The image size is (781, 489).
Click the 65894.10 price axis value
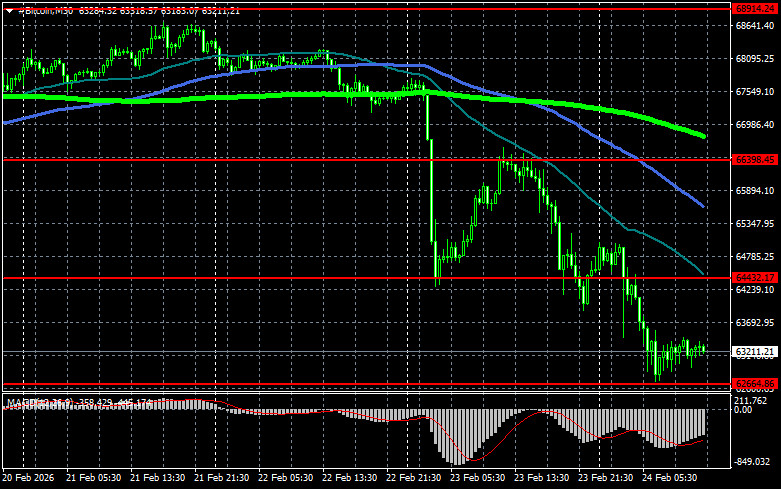[755, 191]
